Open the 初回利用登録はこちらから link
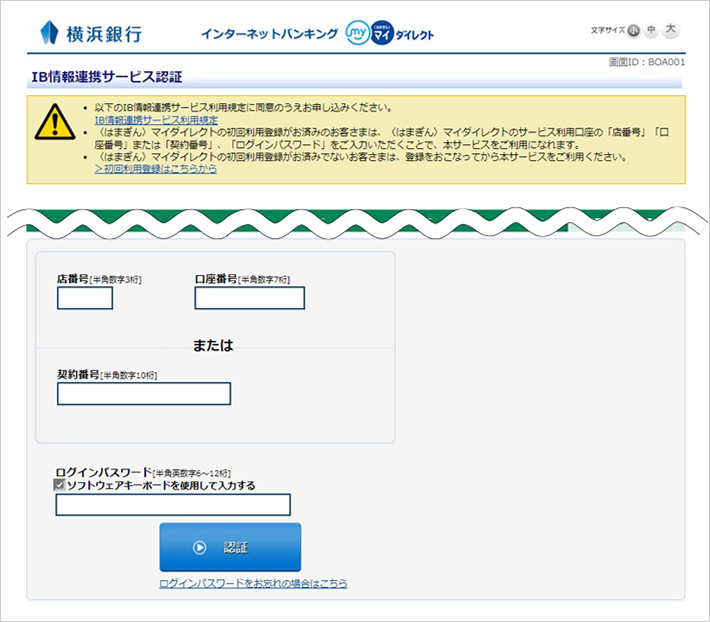This screenshot has height=622, width=710. click(x=156, y=169)
